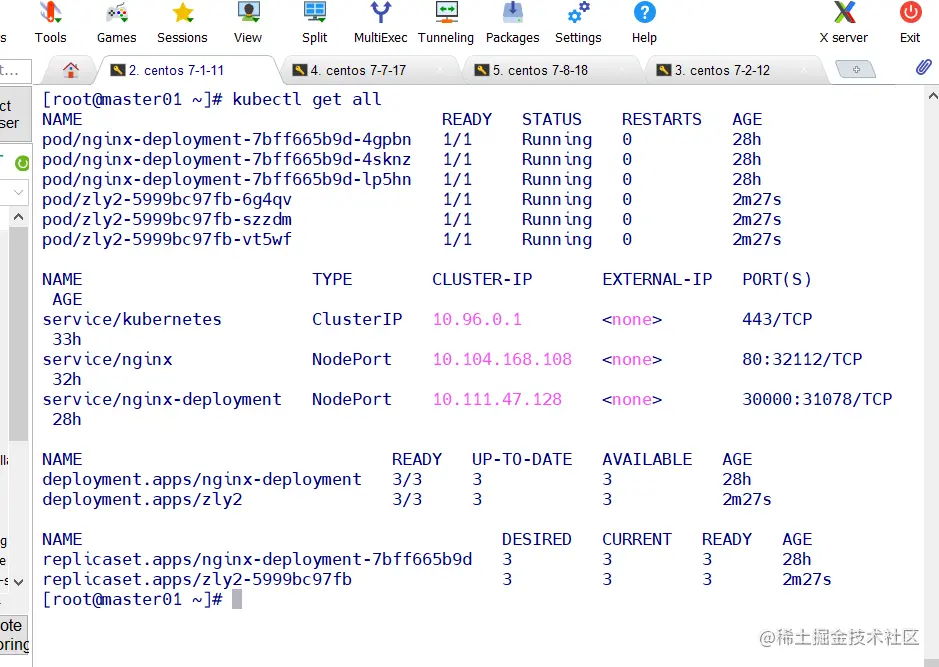Click the kubectl get all command text

point(307,99)
